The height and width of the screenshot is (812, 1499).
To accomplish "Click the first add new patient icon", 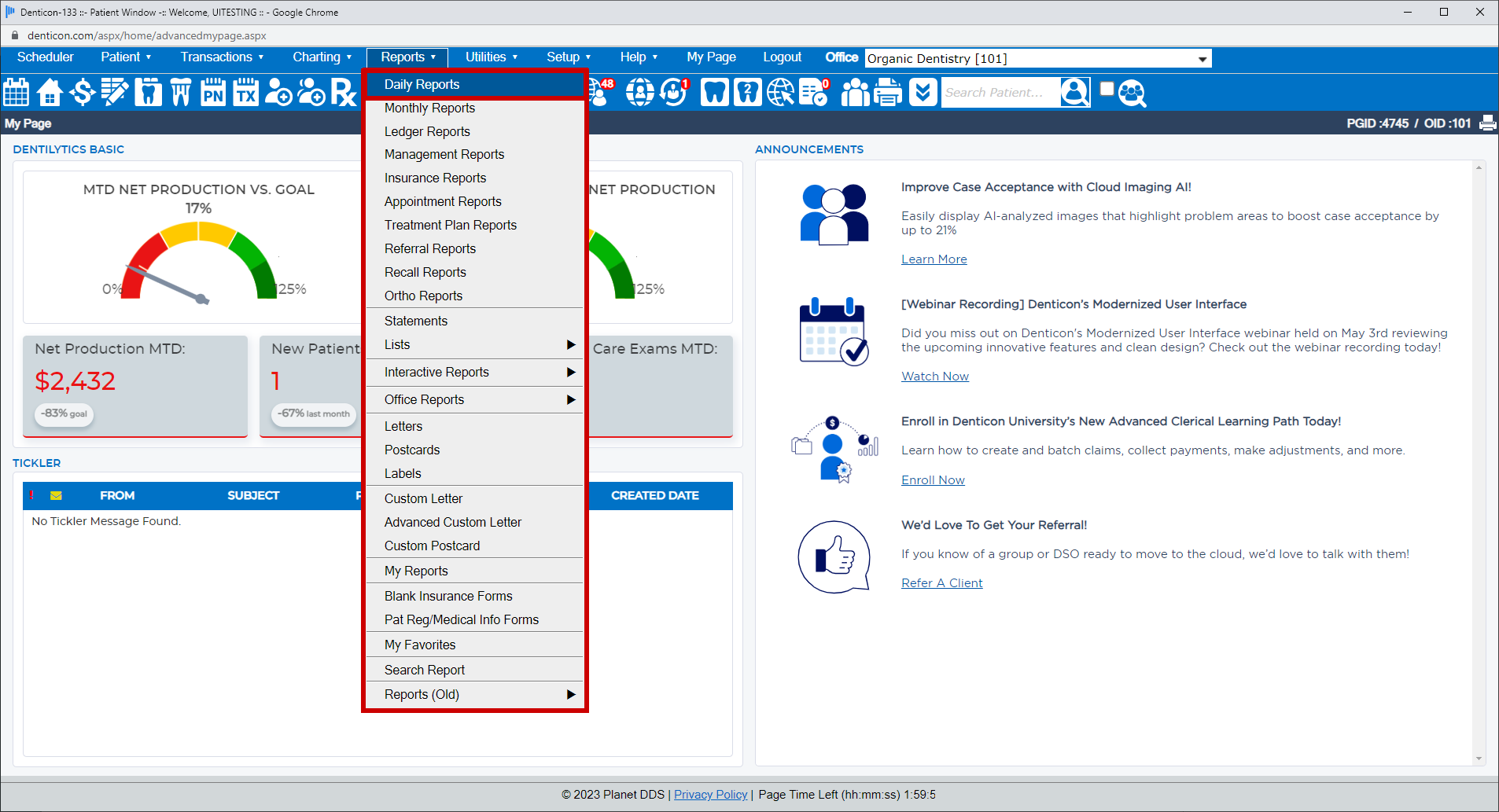I will coord(278,93).
